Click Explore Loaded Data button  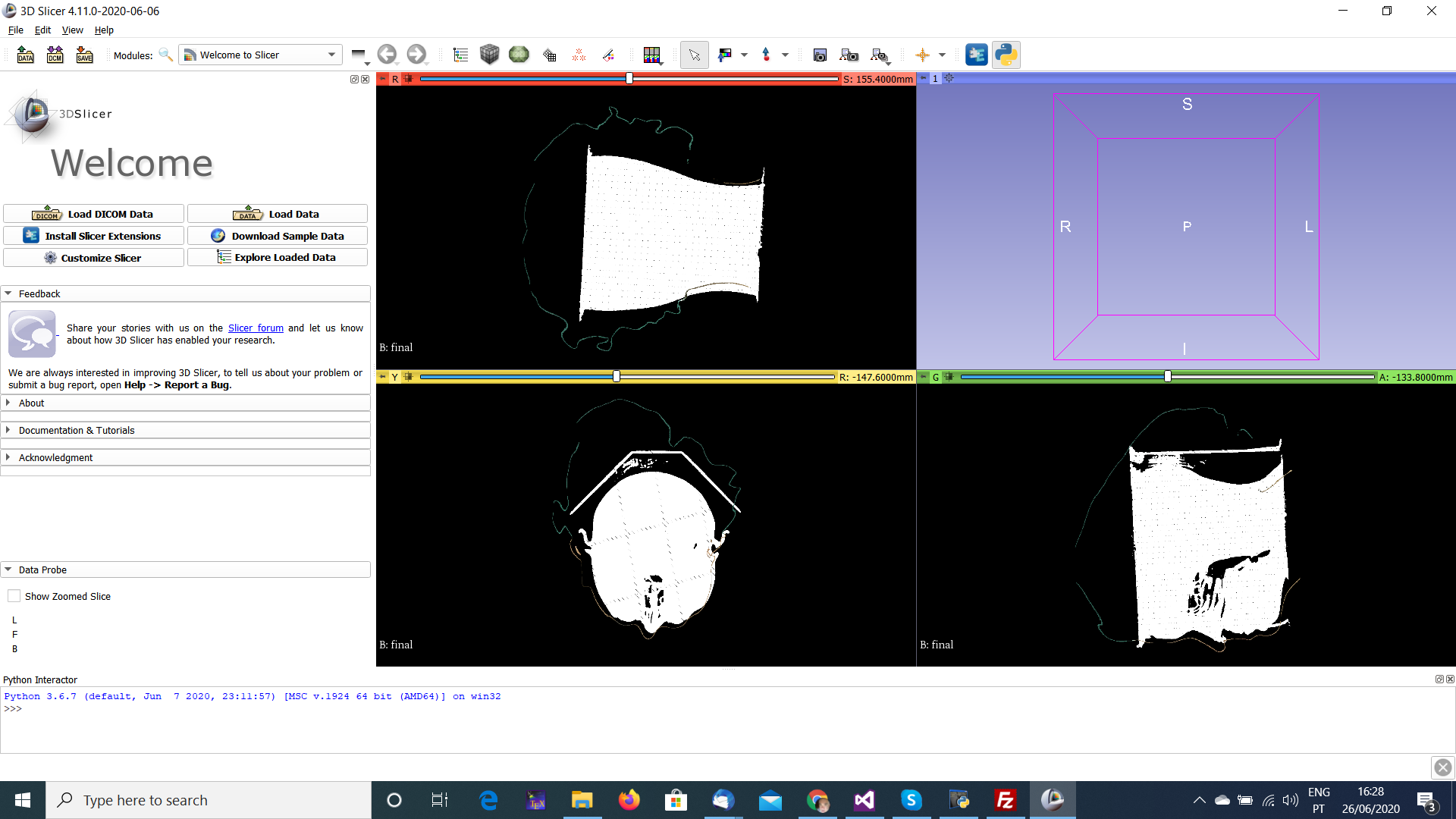[x=278, y=258]
